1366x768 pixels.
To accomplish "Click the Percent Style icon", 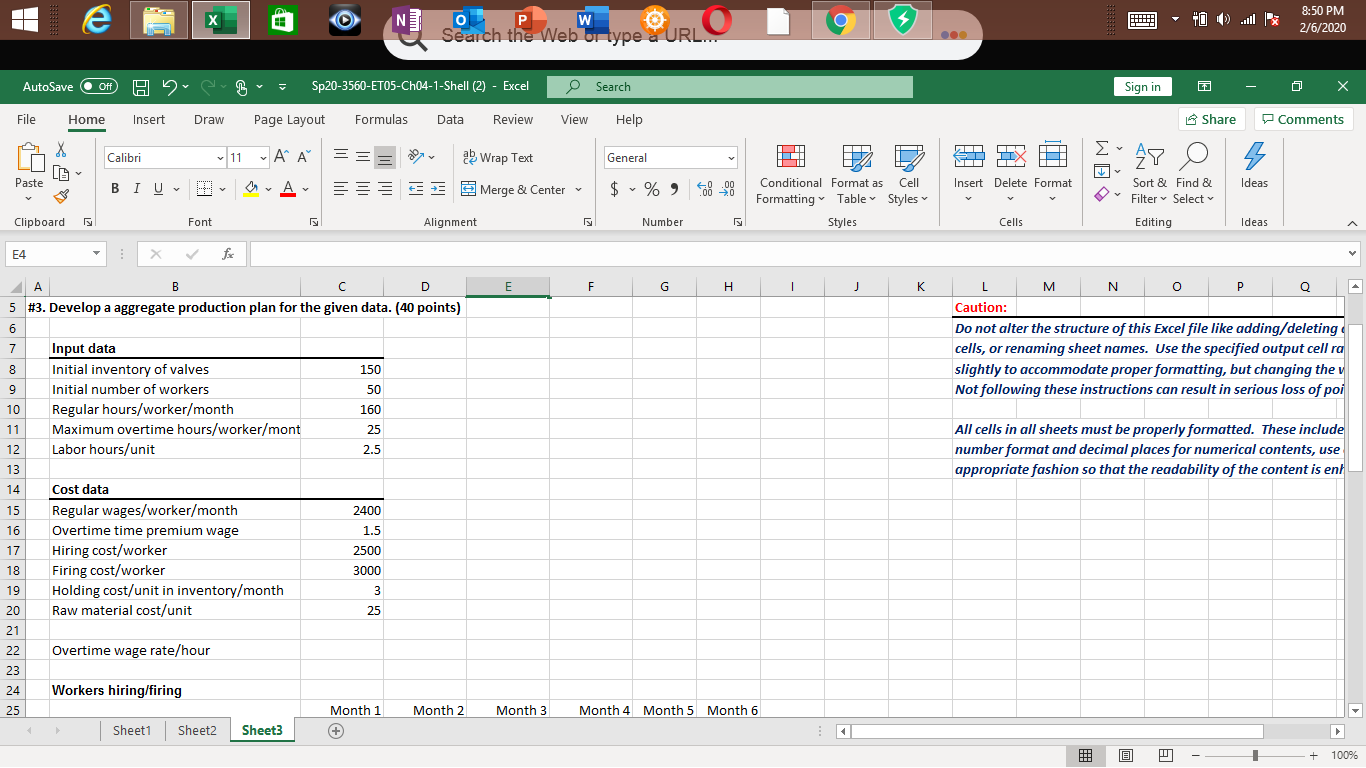I will [x=651, y=189].
